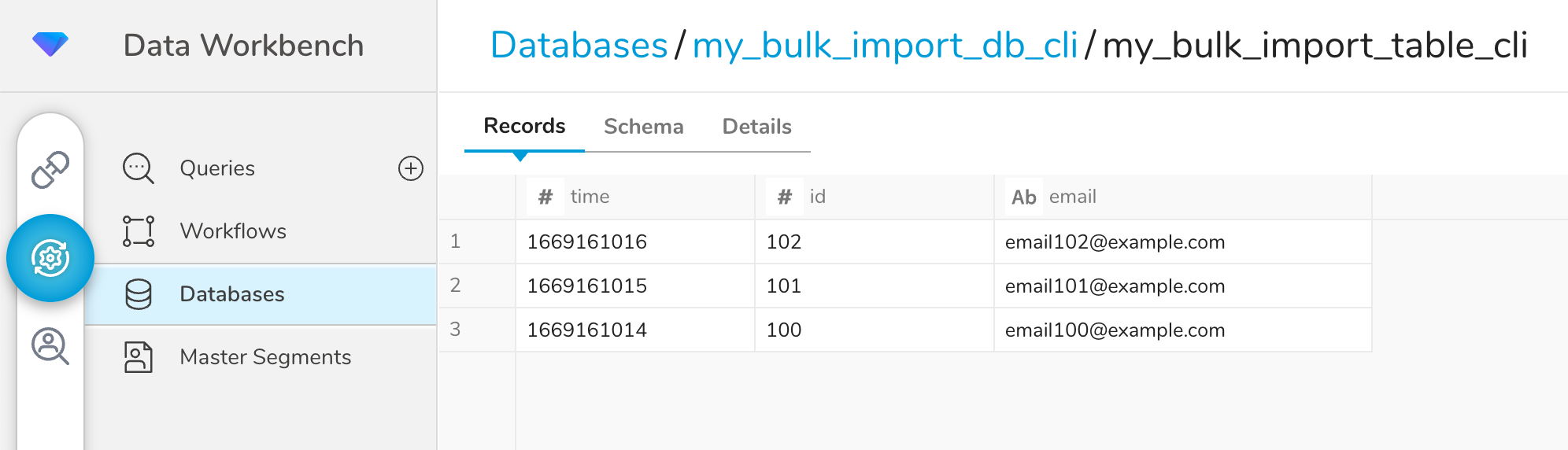Open the Details tab
This screenshot has width=1568, height=450.
coord(756,127)
